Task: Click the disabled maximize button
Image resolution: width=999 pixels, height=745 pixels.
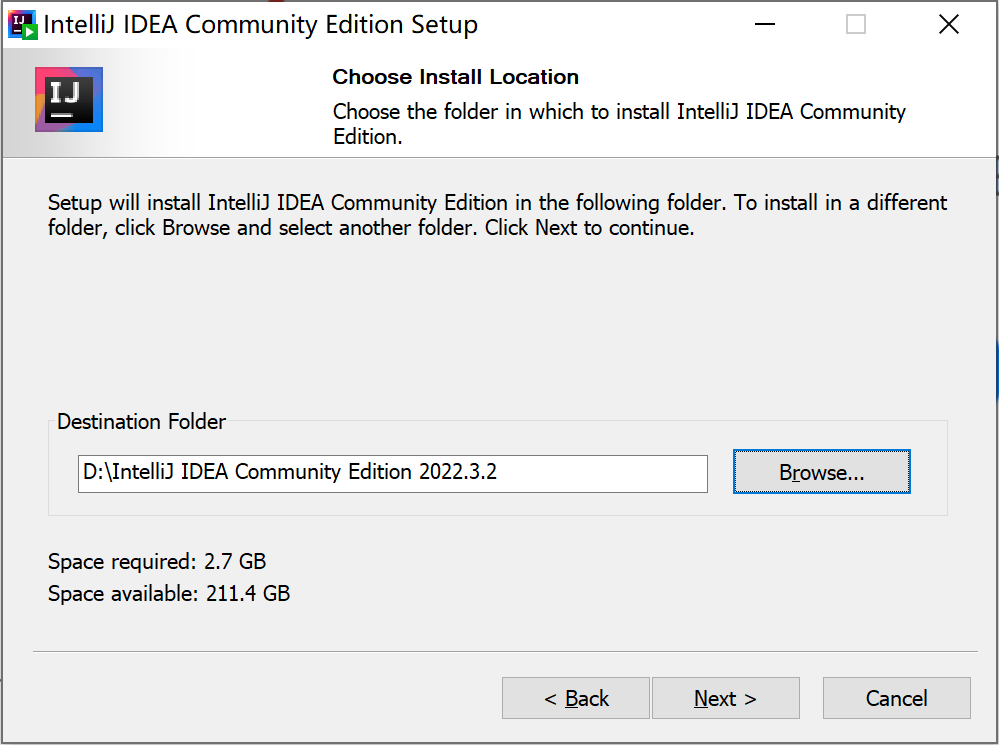Action: pyautogui.click(x=856, y=25)
